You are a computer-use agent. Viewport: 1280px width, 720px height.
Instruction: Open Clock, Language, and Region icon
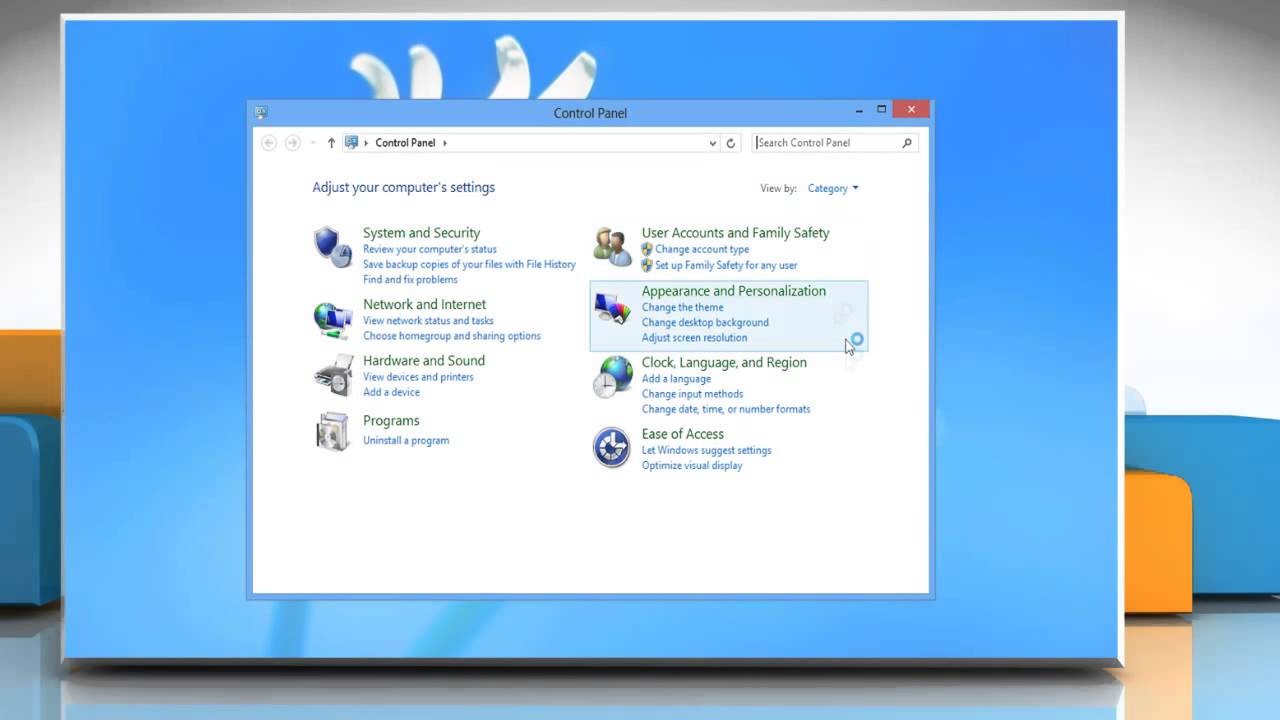click(x=612, y=377)
